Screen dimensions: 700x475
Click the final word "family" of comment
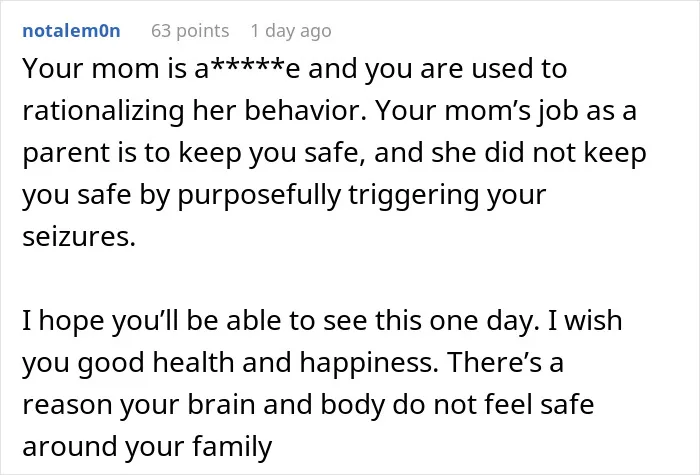pyautogui.click(x=232, y=447)
